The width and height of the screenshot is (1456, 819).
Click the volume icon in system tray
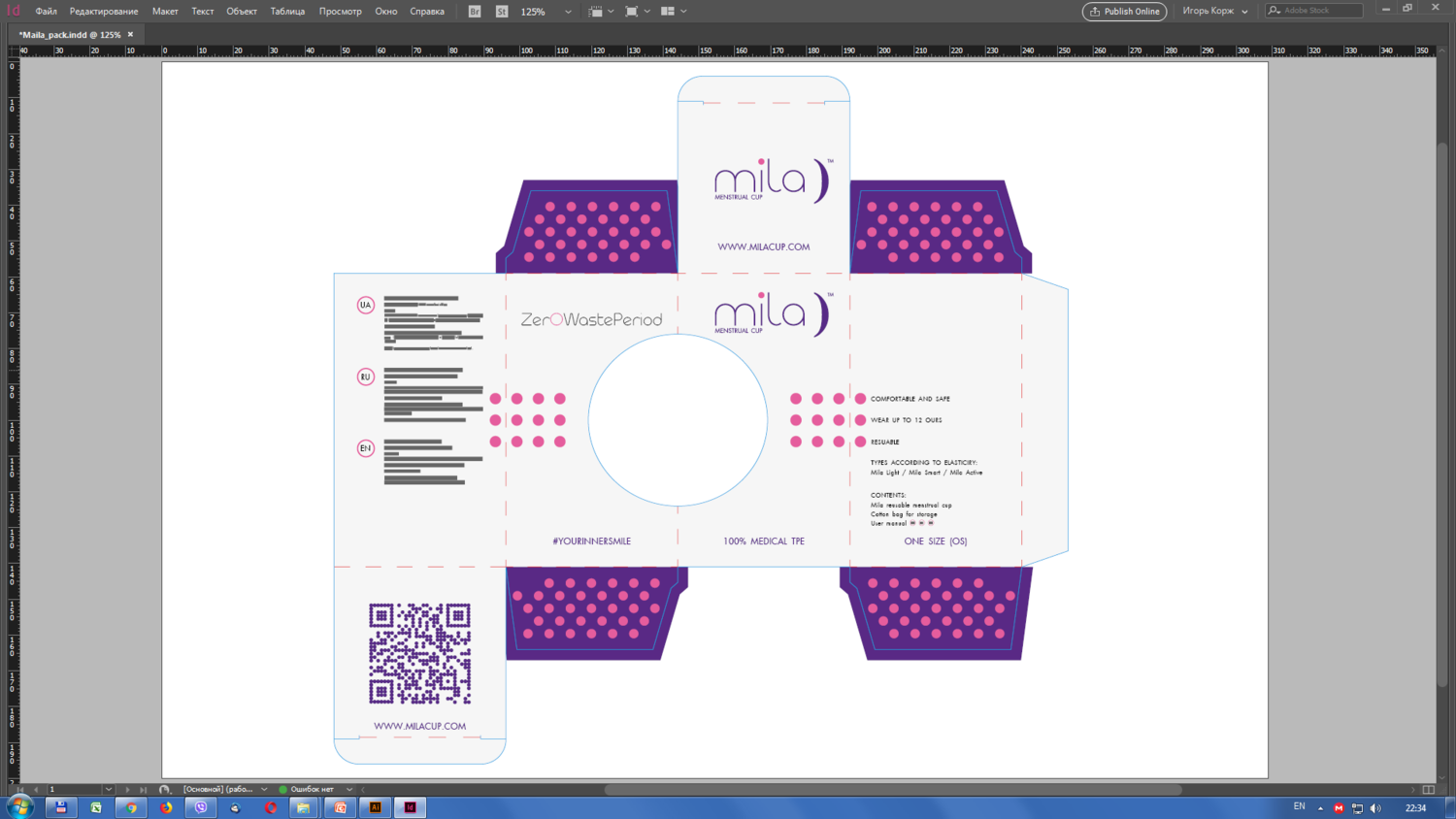1375,808
